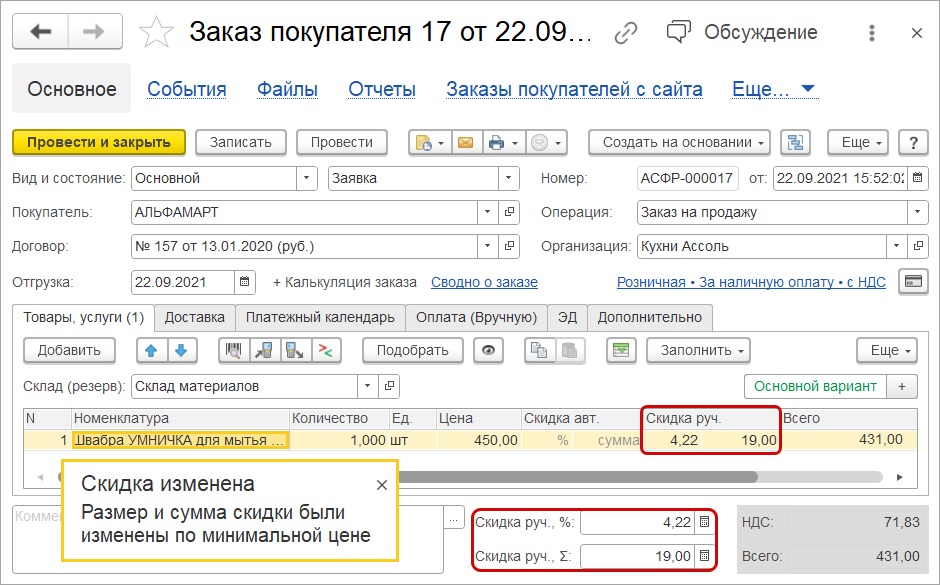
Task: Open the Операция dropdown
Action: (x=918, y=212)
